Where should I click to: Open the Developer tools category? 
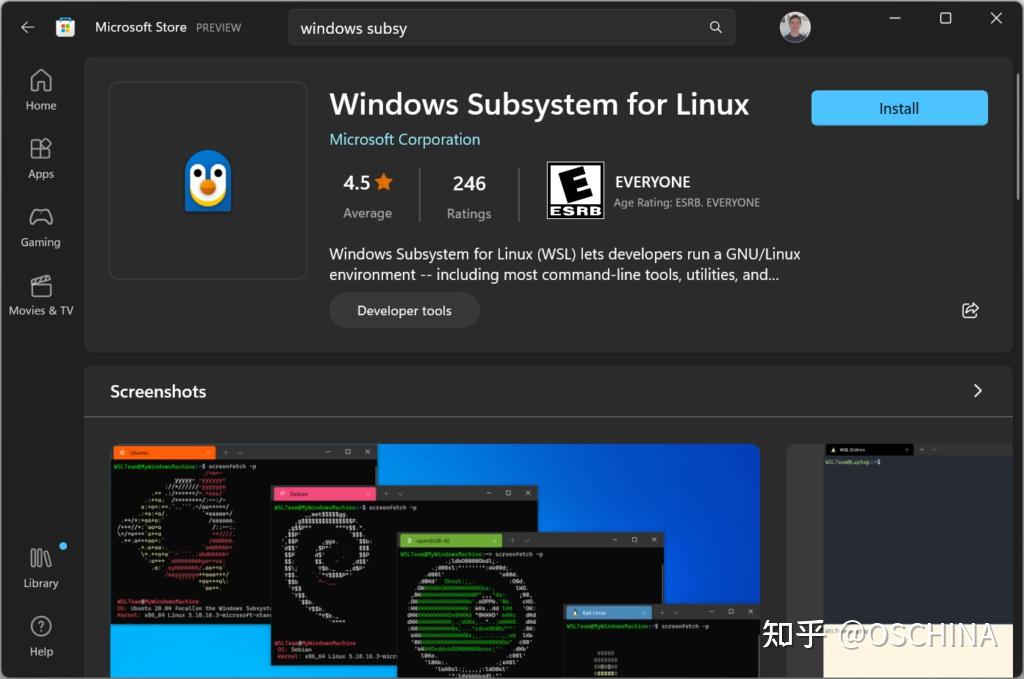(x=404, y=310)
